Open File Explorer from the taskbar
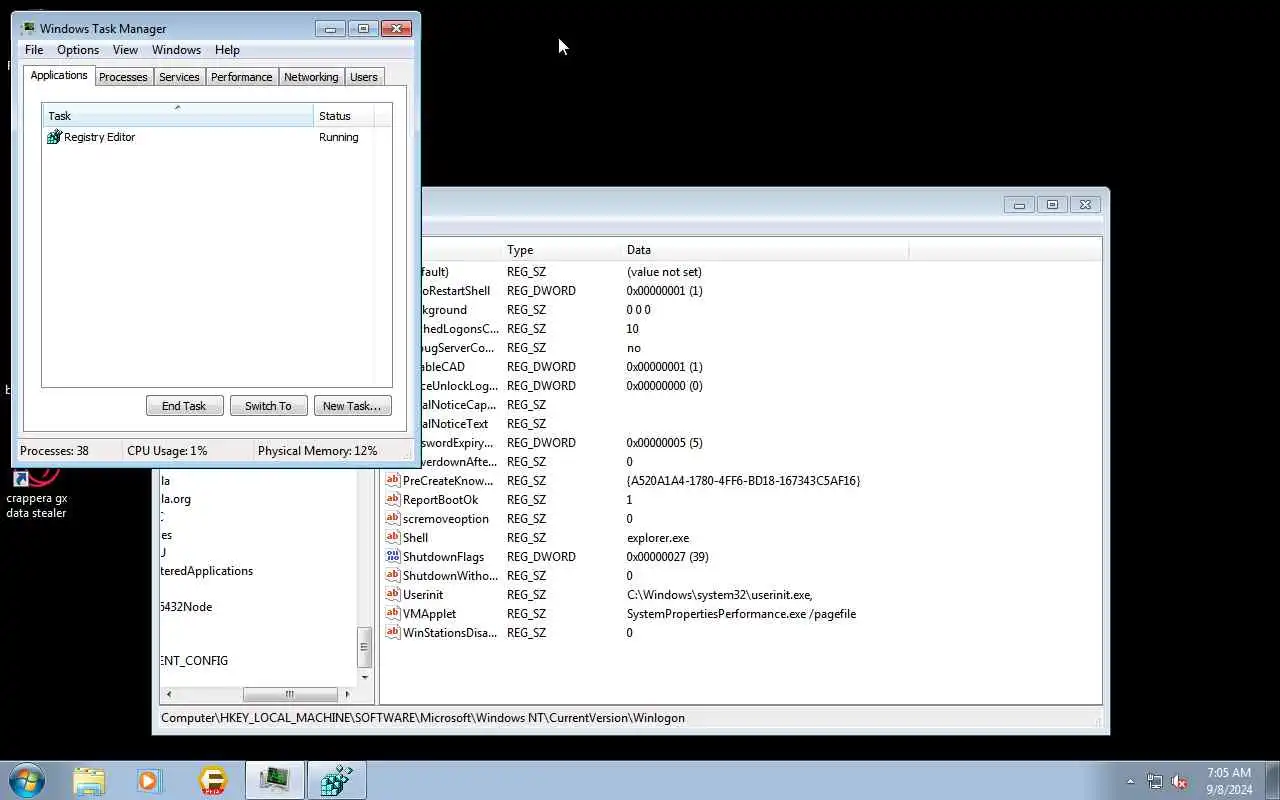The image size is (1280, 800). point(89,780)
